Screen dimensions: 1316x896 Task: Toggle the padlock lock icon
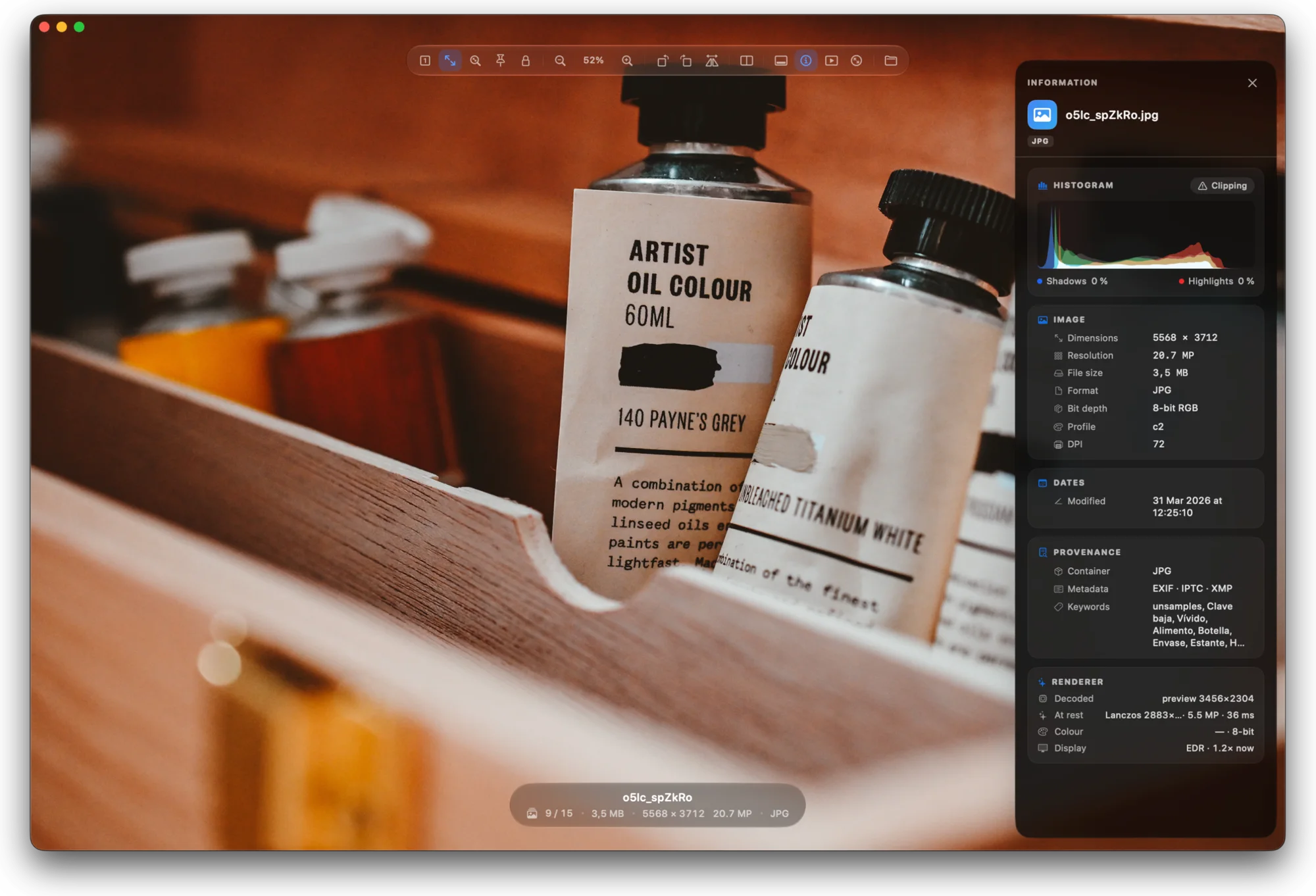(525, 61)
